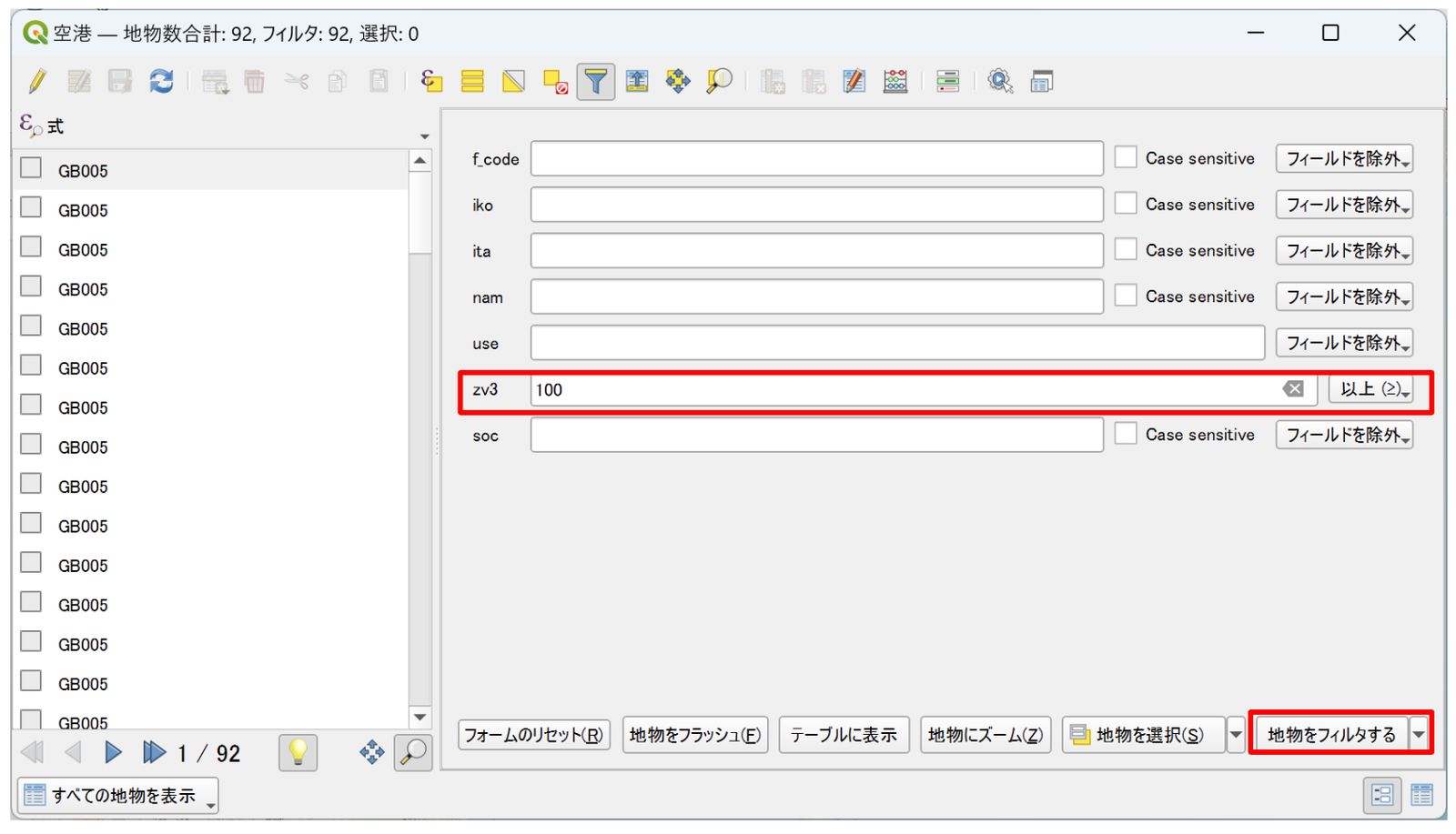Click the invert selection icon
1456x834 pixels.
pyautogui.click(x=513, y=82)
